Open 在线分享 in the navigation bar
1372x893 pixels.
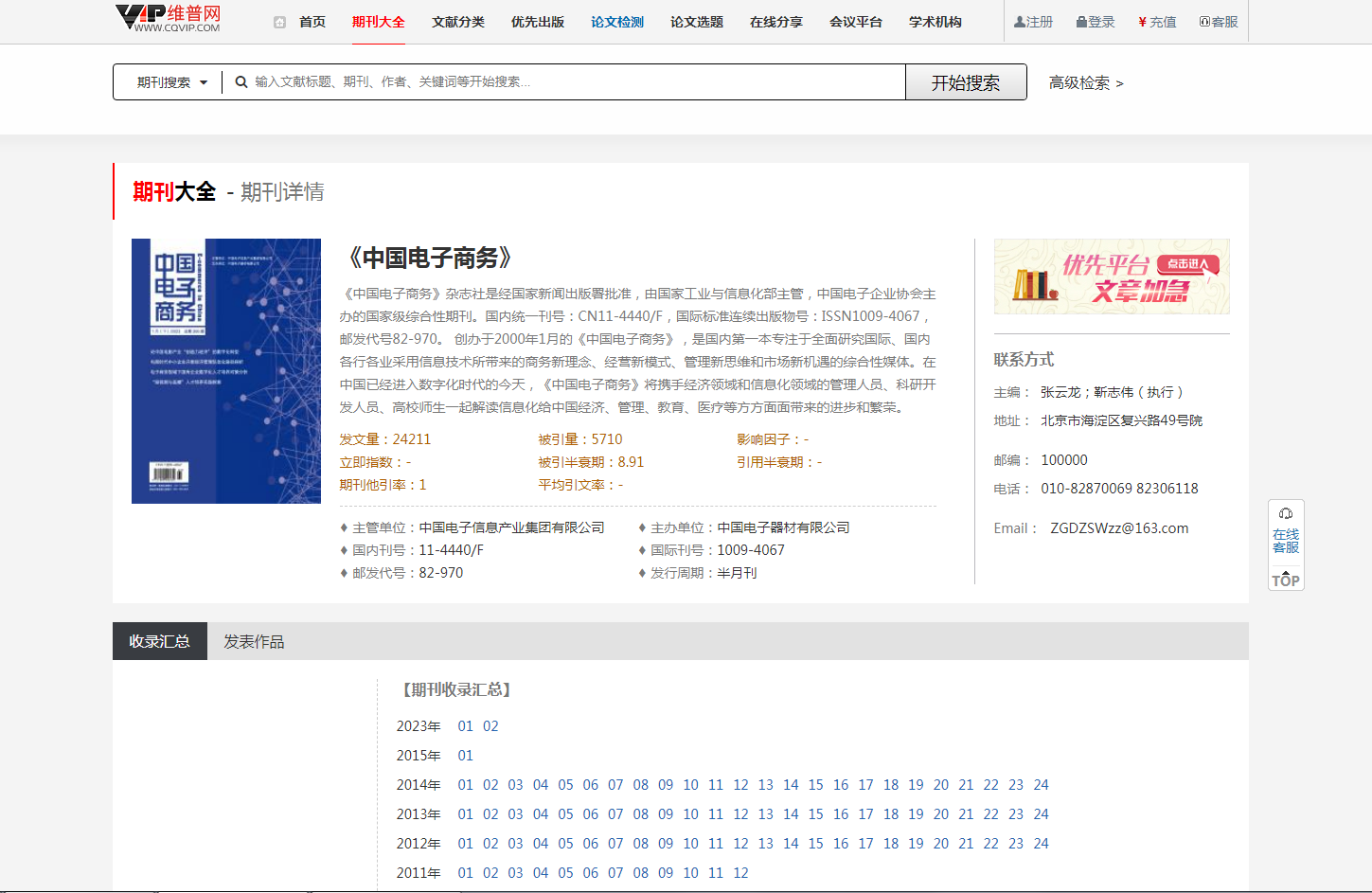[x=776, y=22]
